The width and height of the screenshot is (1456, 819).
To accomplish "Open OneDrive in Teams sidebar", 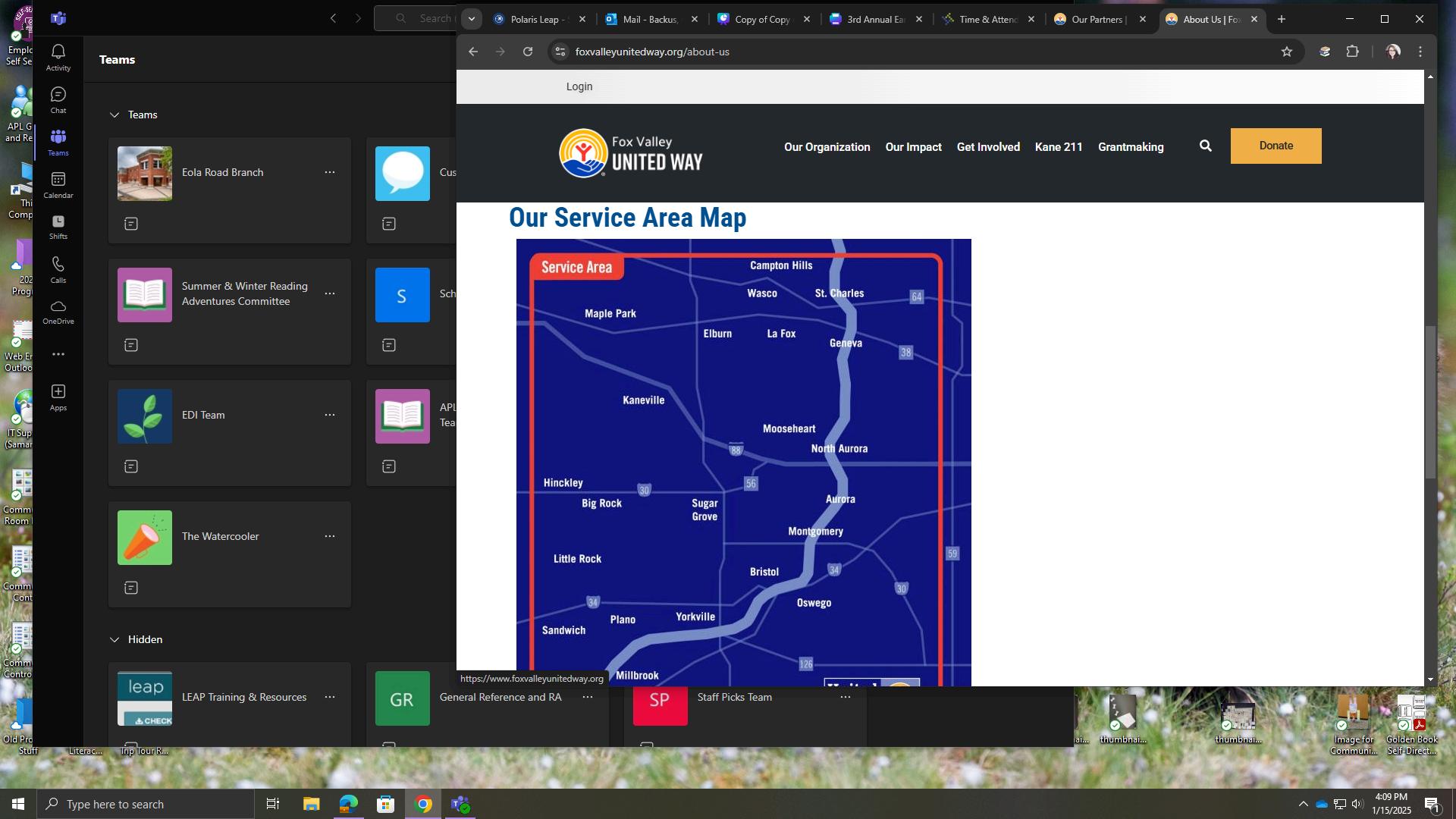I will (58, 312).
